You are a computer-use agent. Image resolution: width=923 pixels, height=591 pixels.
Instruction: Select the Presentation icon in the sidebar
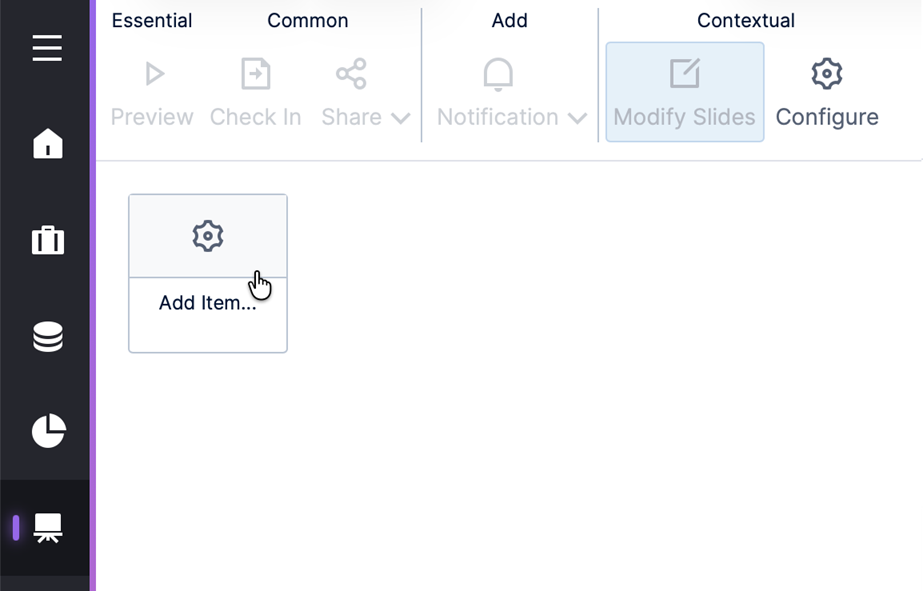[46, 528]
